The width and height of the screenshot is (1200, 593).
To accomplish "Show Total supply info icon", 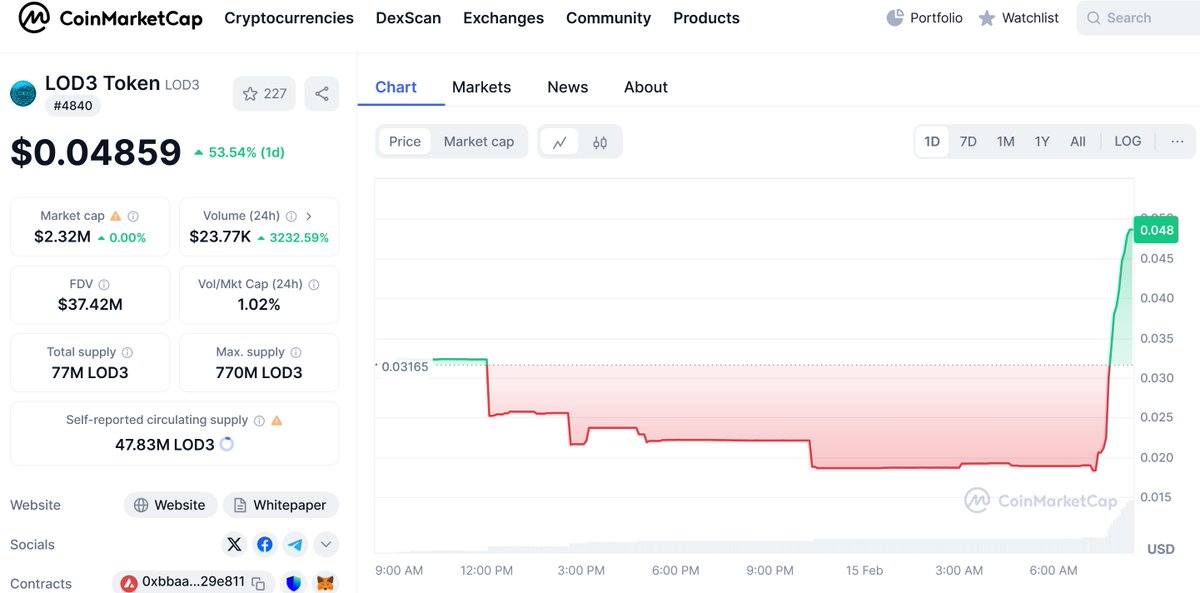I will tap(127, 352).
